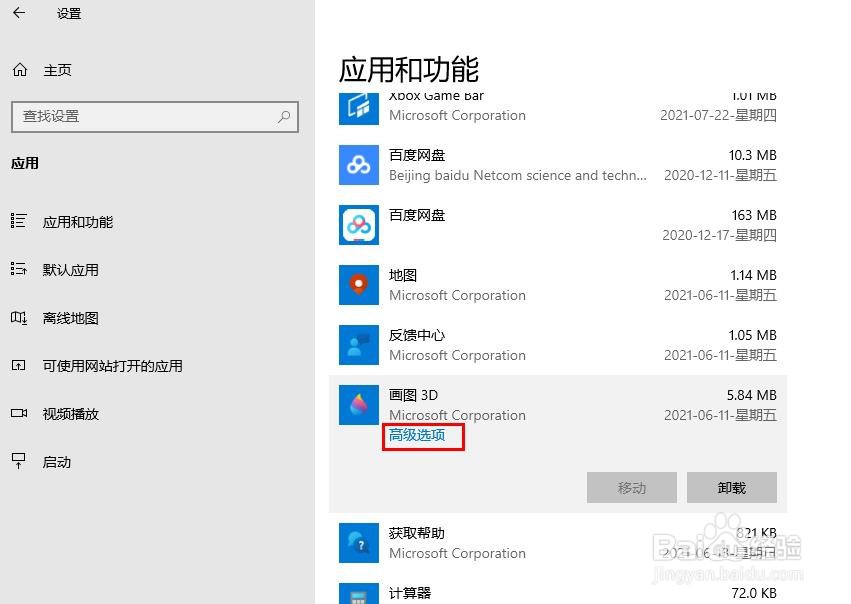Click the white 百度网盘 163 MB icon

(359, 225)
